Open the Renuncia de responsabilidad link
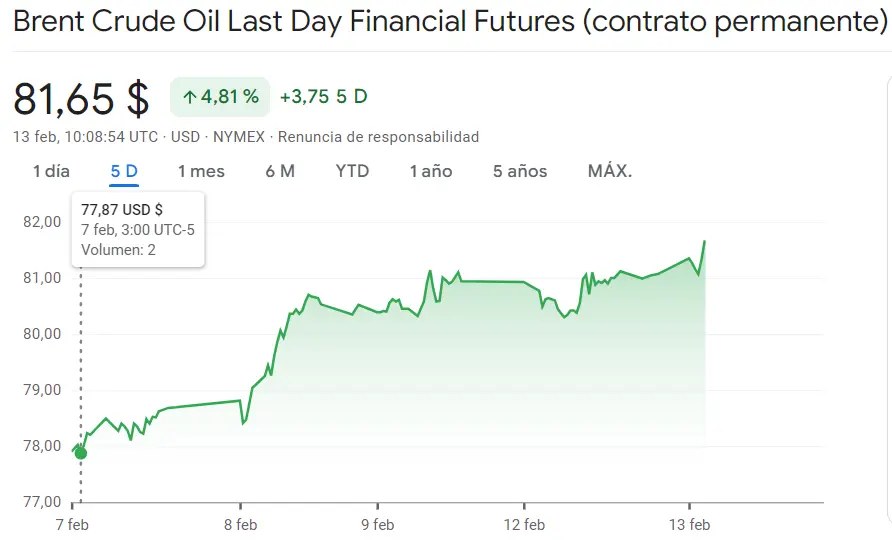 pyautogui.click(x=379, y=136)
